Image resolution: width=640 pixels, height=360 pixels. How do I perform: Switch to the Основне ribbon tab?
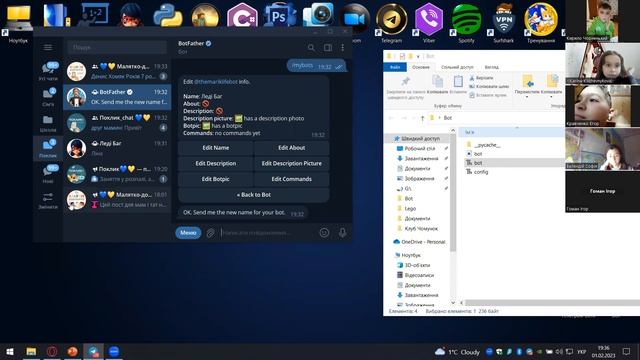pos(421,67)
